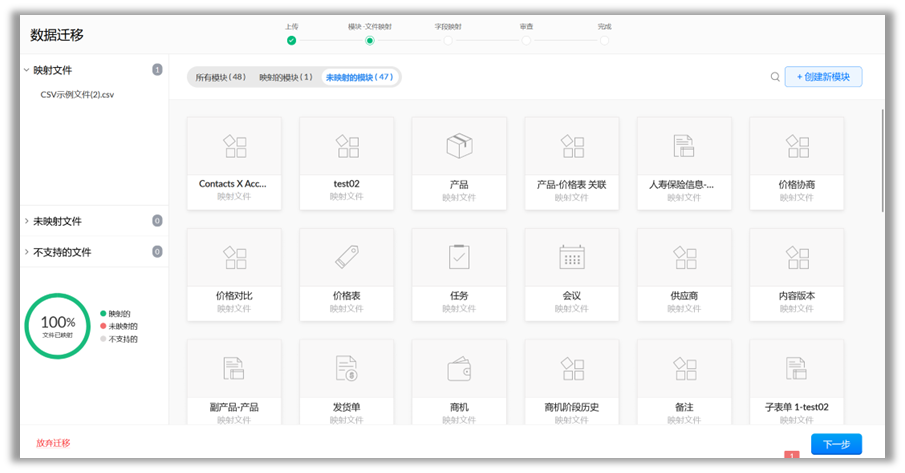Image resolution: width=905 pixels, height=473 pixels.
Task: Expand the 未映射文件 section
Action: coord(27,221)
